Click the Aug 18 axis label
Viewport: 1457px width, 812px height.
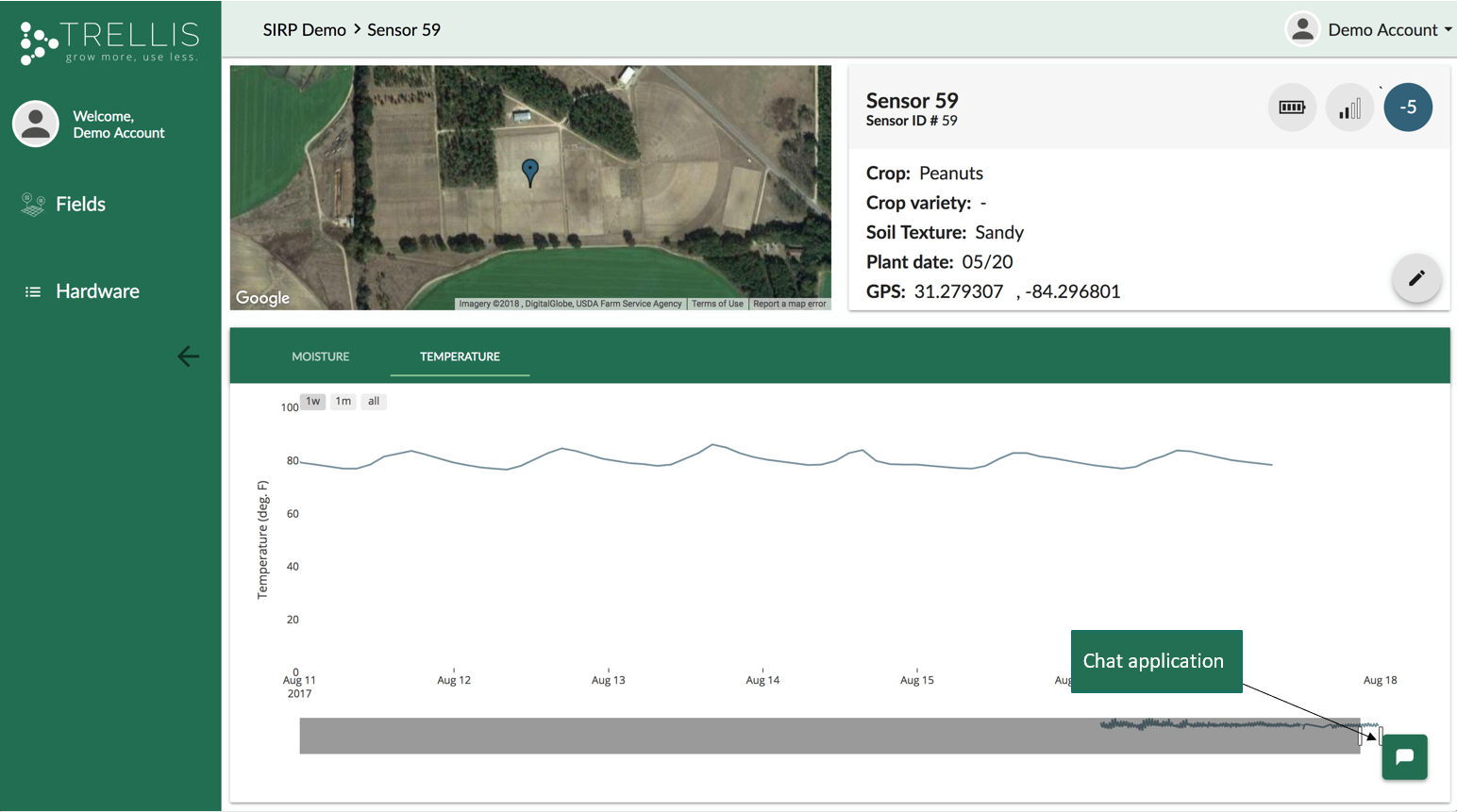[x=1381, y=680]
